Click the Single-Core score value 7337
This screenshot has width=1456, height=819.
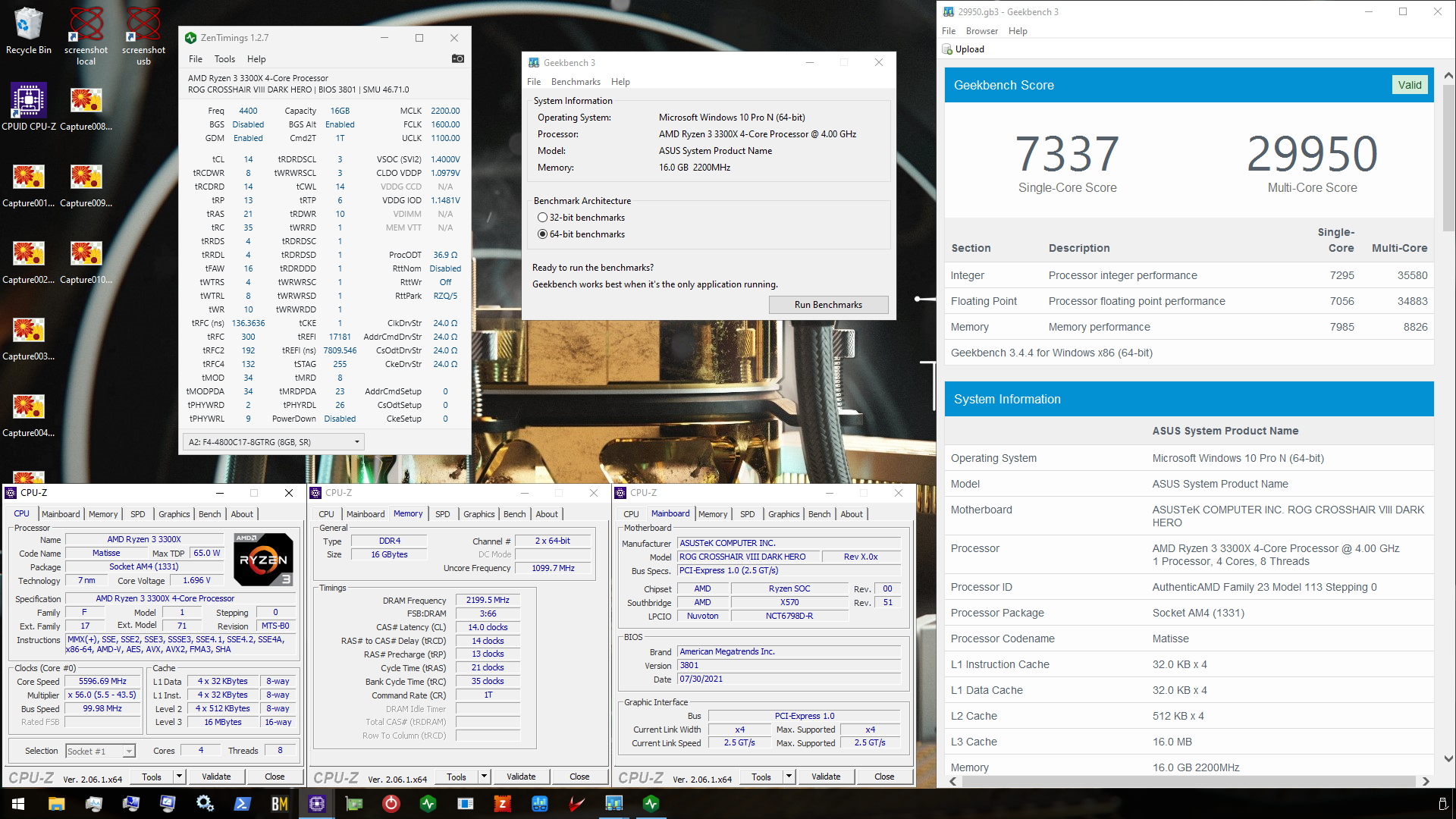(x=1067, y=154)
